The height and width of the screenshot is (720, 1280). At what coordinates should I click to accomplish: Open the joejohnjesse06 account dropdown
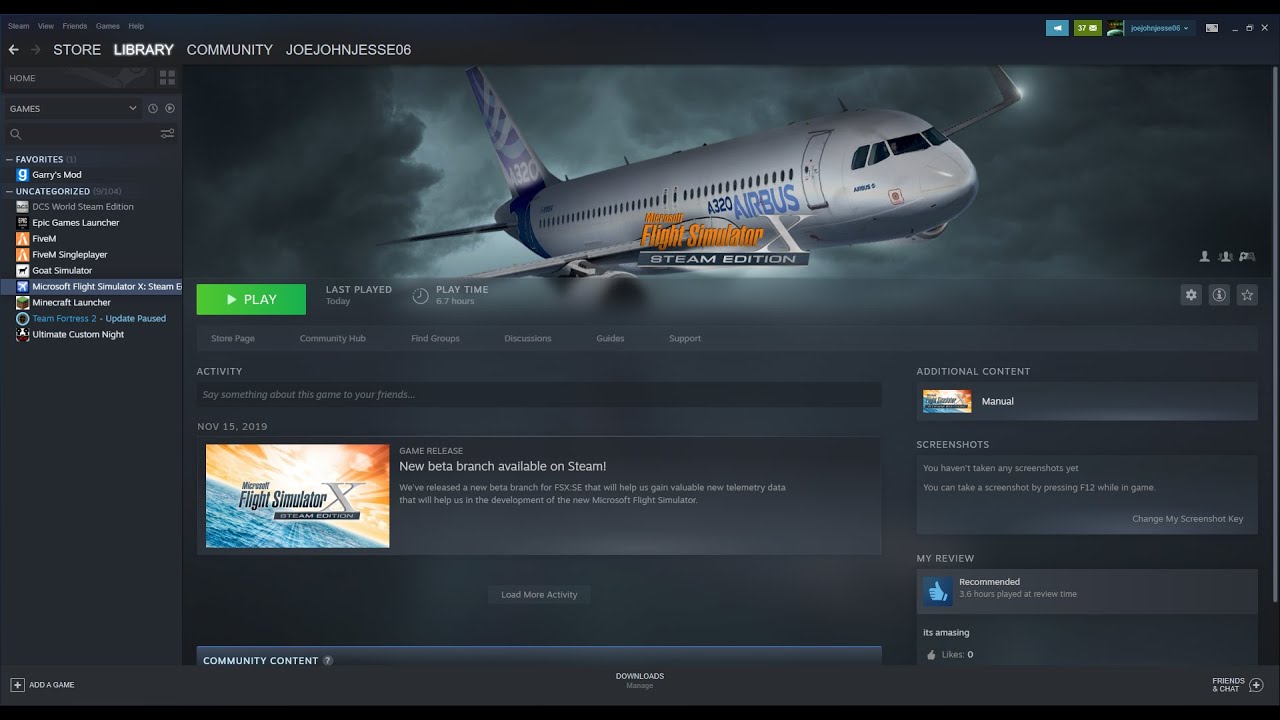[x=1159, y=28]
